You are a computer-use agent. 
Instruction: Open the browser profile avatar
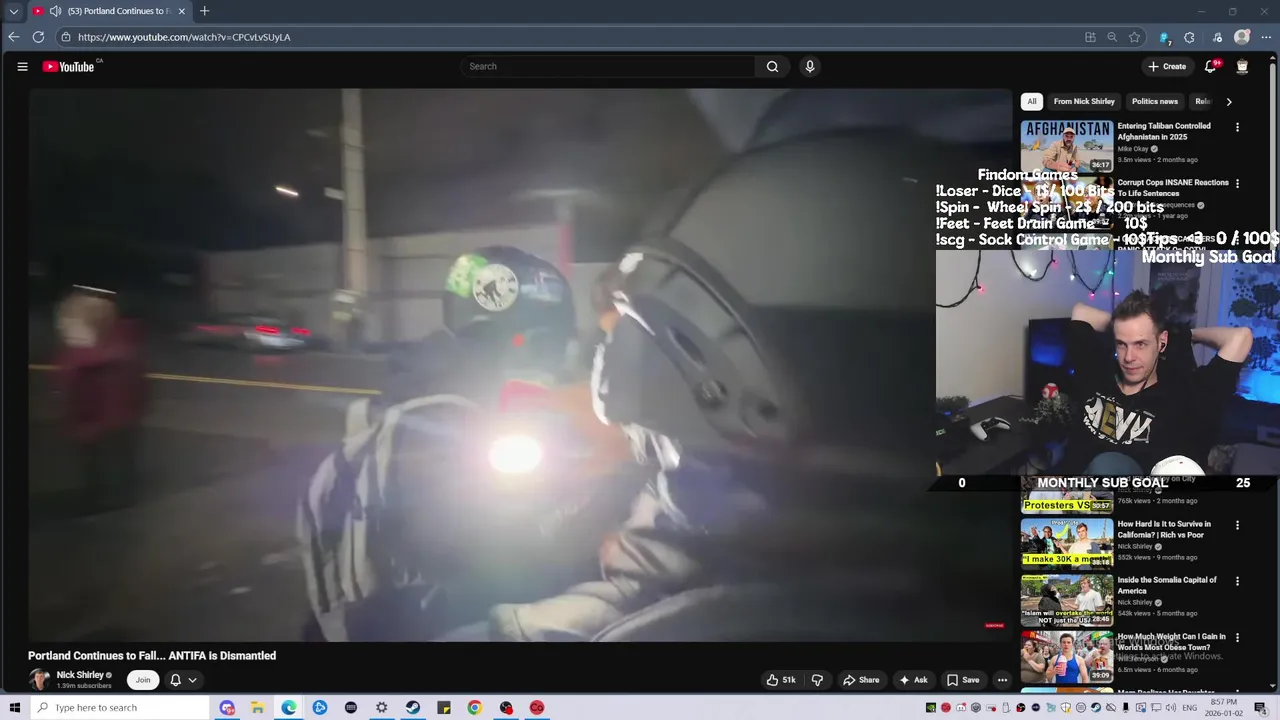click(1242, 37)
